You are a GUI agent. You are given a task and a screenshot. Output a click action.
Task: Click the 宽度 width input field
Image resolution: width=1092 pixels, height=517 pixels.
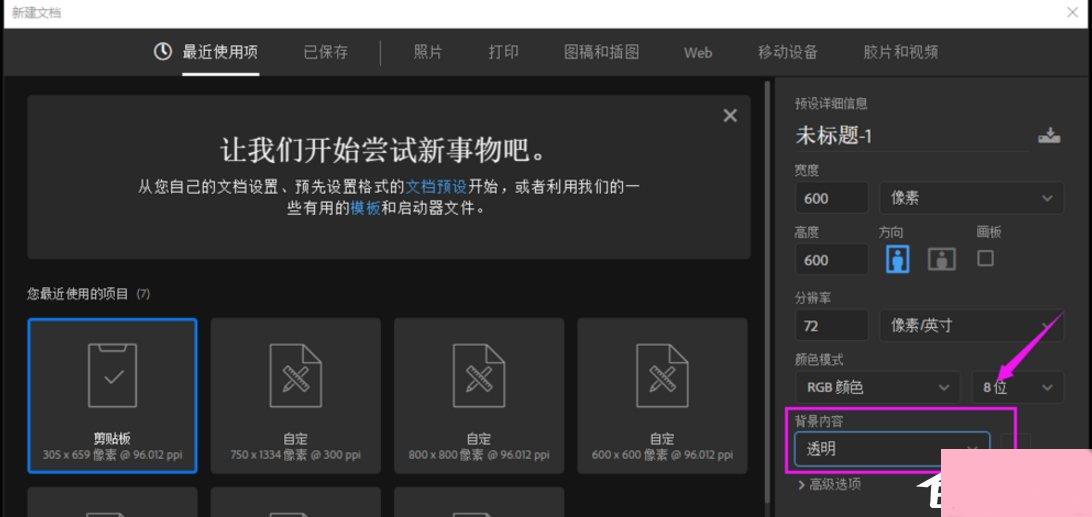[832, 198]
